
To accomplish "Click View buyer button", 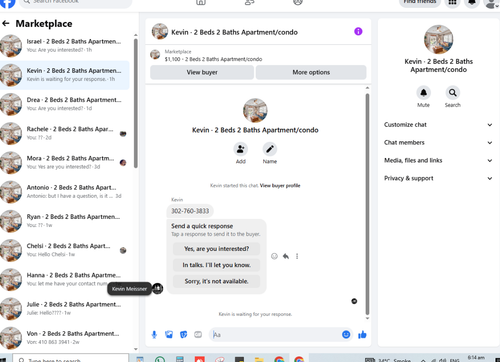I will pos(202,72).
